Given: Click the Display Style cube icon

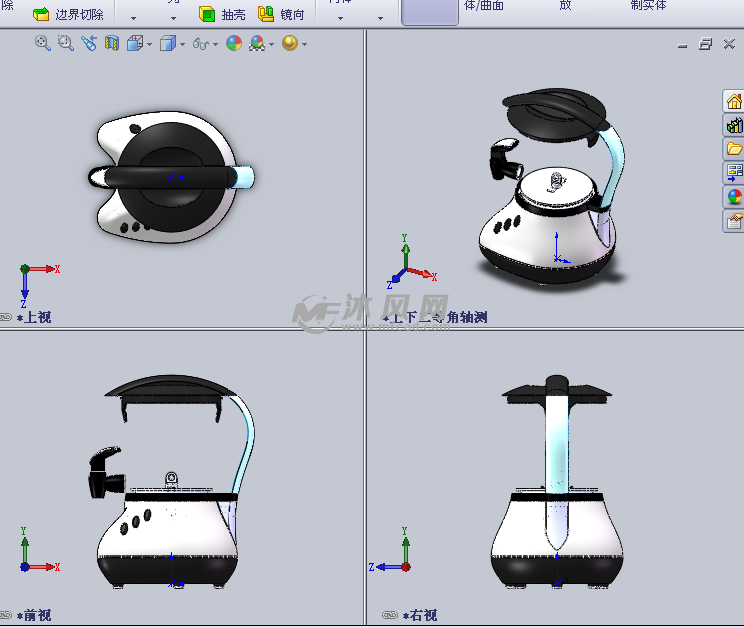Looking at the screenshot, I should pyautogui.click(x=167, y=44).
